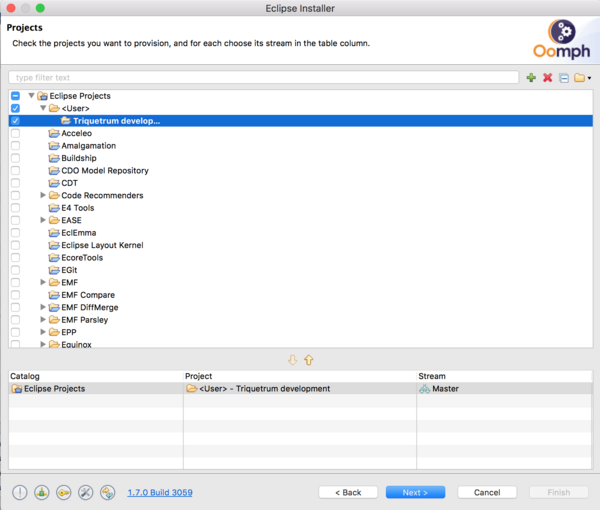Add a user project with the green plus icon

(x=531, y=78)
